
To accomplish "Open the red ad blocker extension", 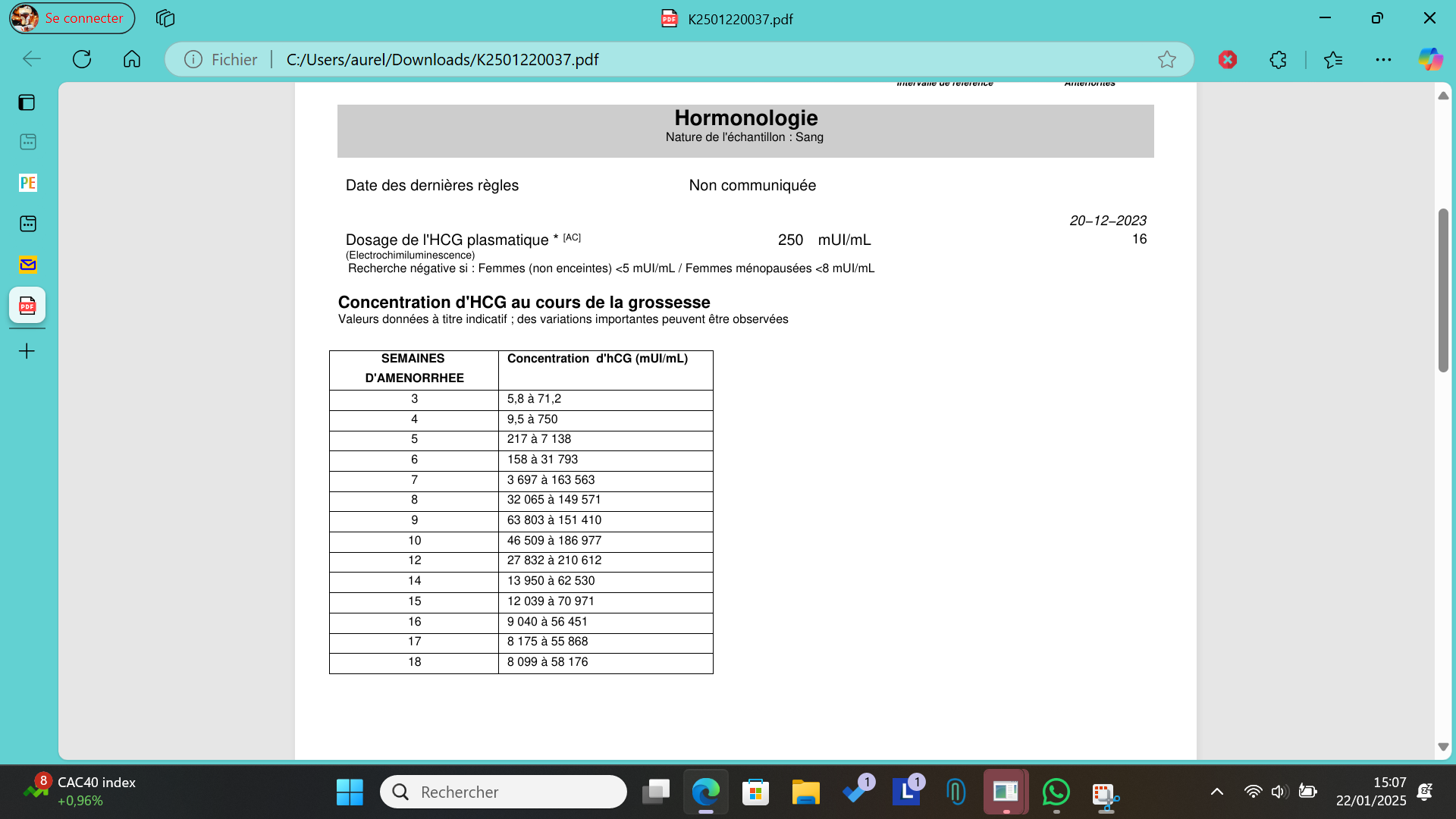I will pos(1227,59).
